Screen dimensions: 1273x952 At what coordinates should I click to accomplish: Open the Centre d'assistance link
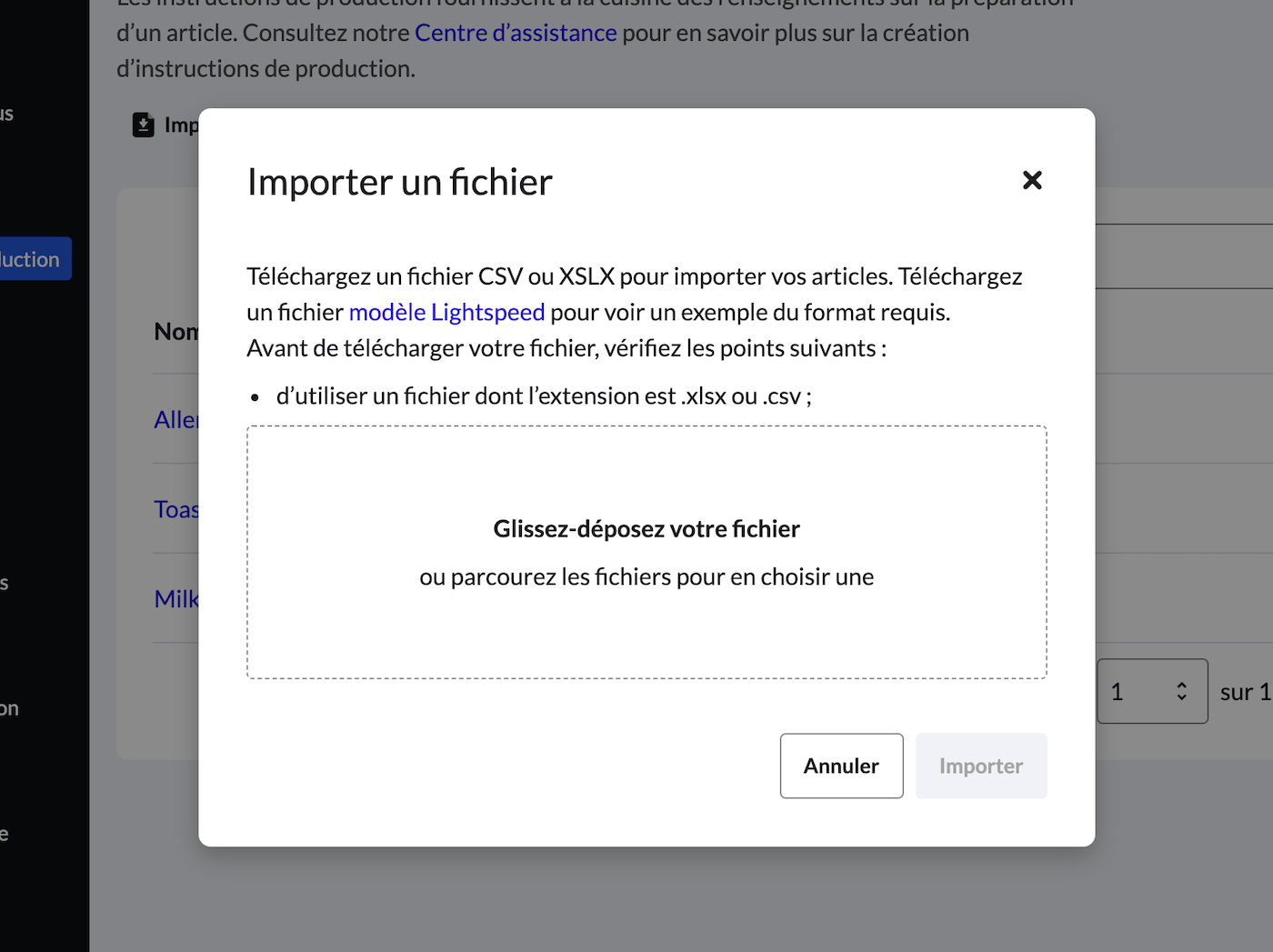[x=516, y=33]
